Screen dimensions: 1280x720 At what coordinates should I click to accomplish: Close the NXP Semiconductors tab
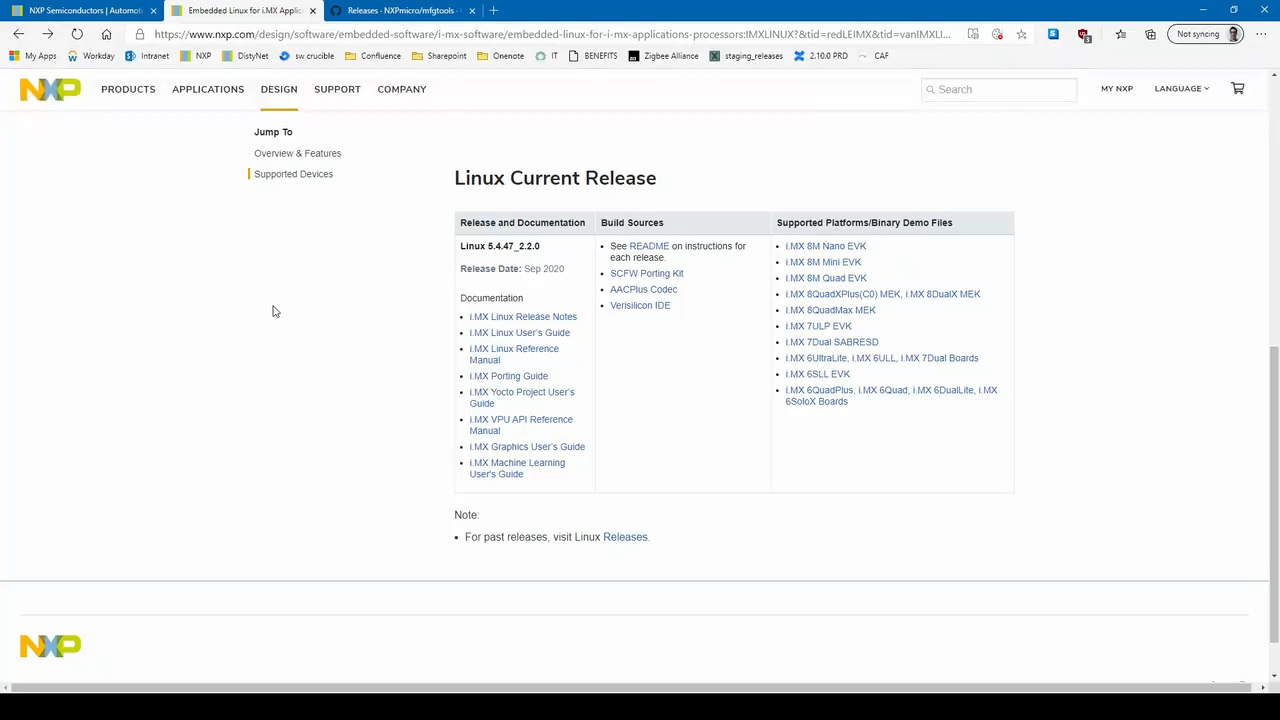[153, 10]
